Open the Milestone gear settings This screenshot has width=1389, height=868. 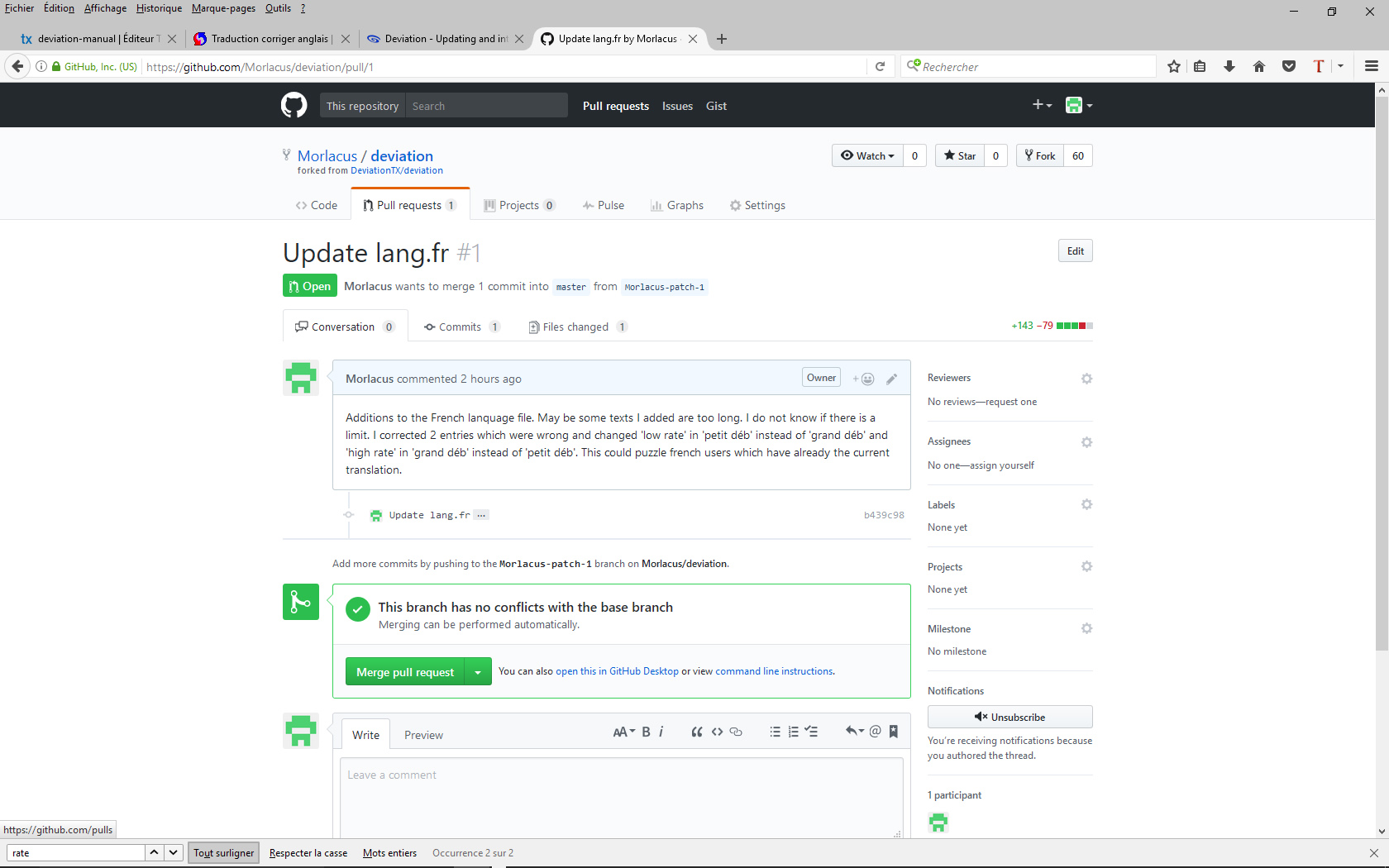click(x=1086, y=628)
